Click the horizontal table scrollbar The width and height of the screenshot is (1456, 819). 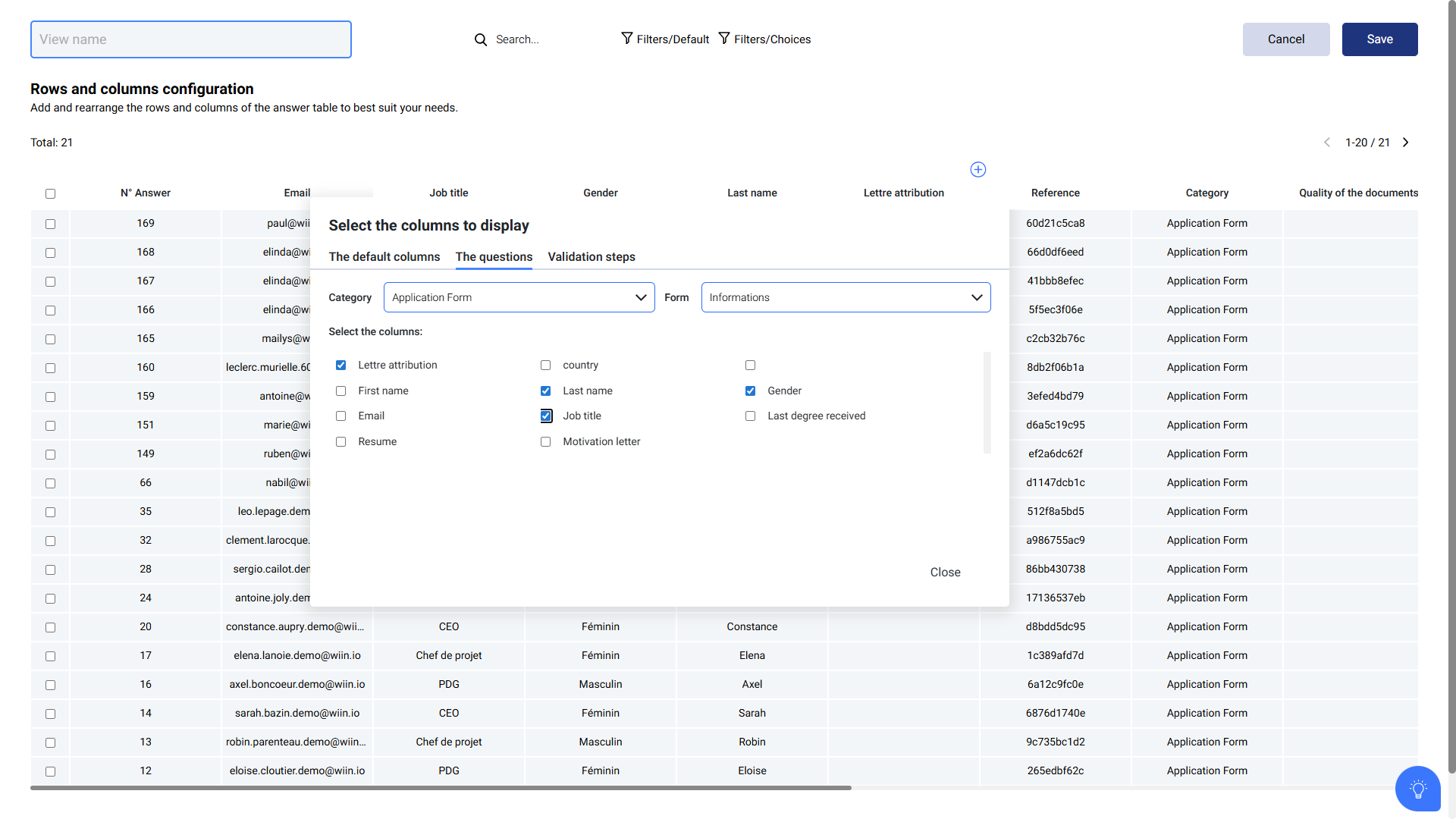(440, 788)
